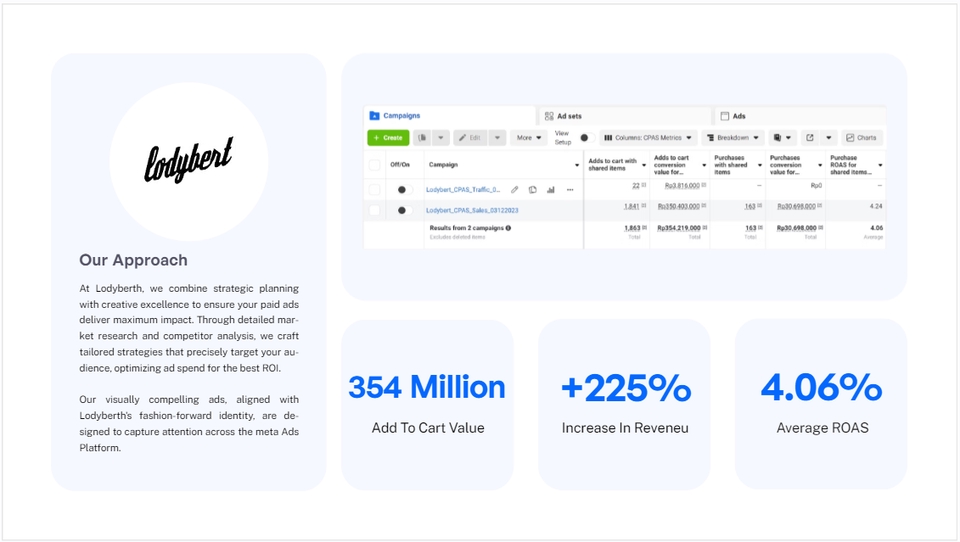Click the Lodybert logo circle

tap(189, 162)
